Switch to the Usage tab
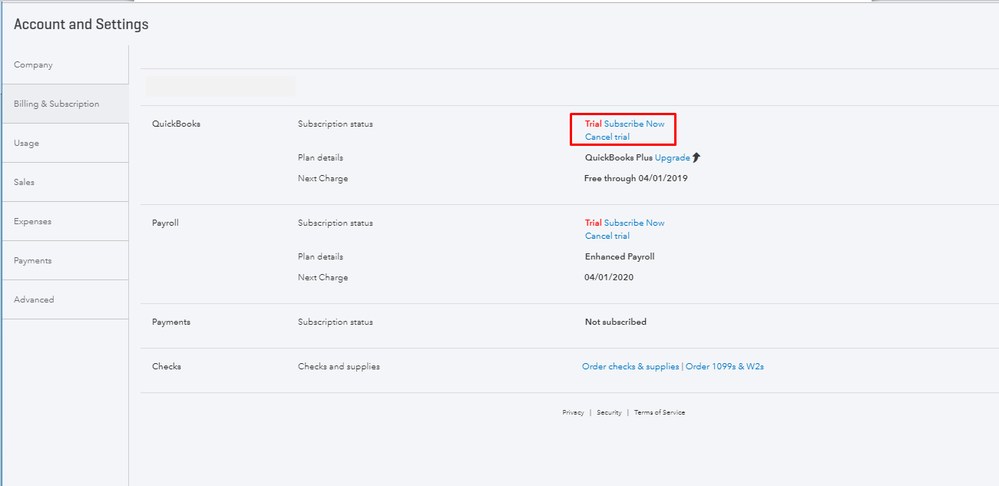 point(27,143)
